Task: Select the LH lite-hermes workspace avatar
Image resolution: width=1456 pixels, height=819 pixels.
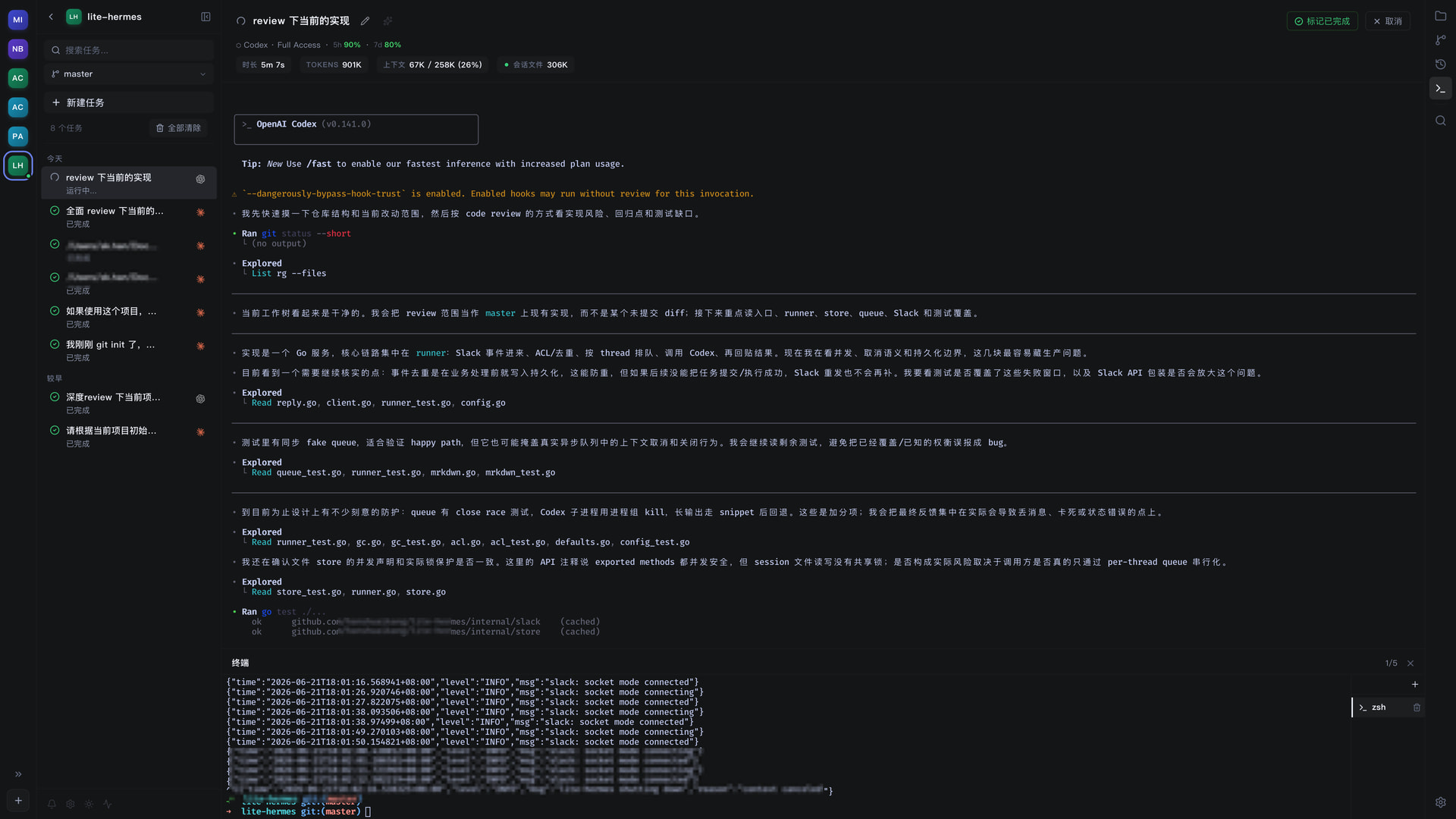Action: tap(17, 165)
